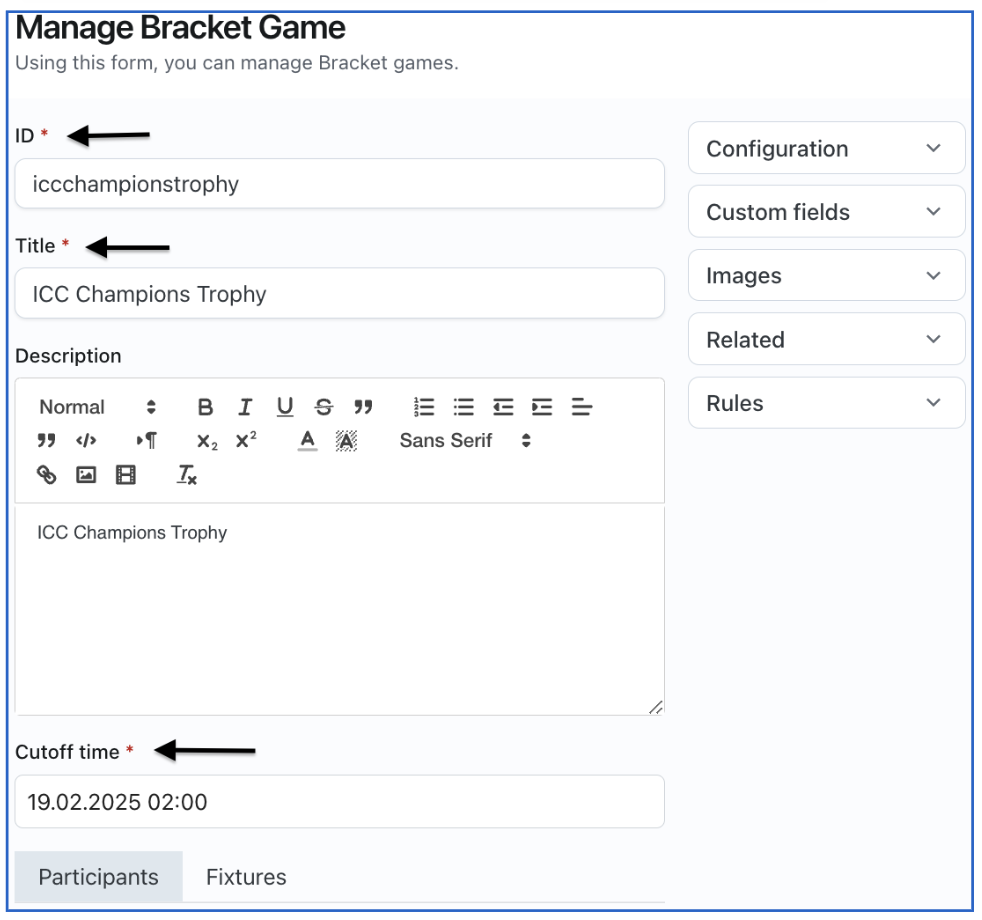Switch to the Participants tab

[98, 877]
